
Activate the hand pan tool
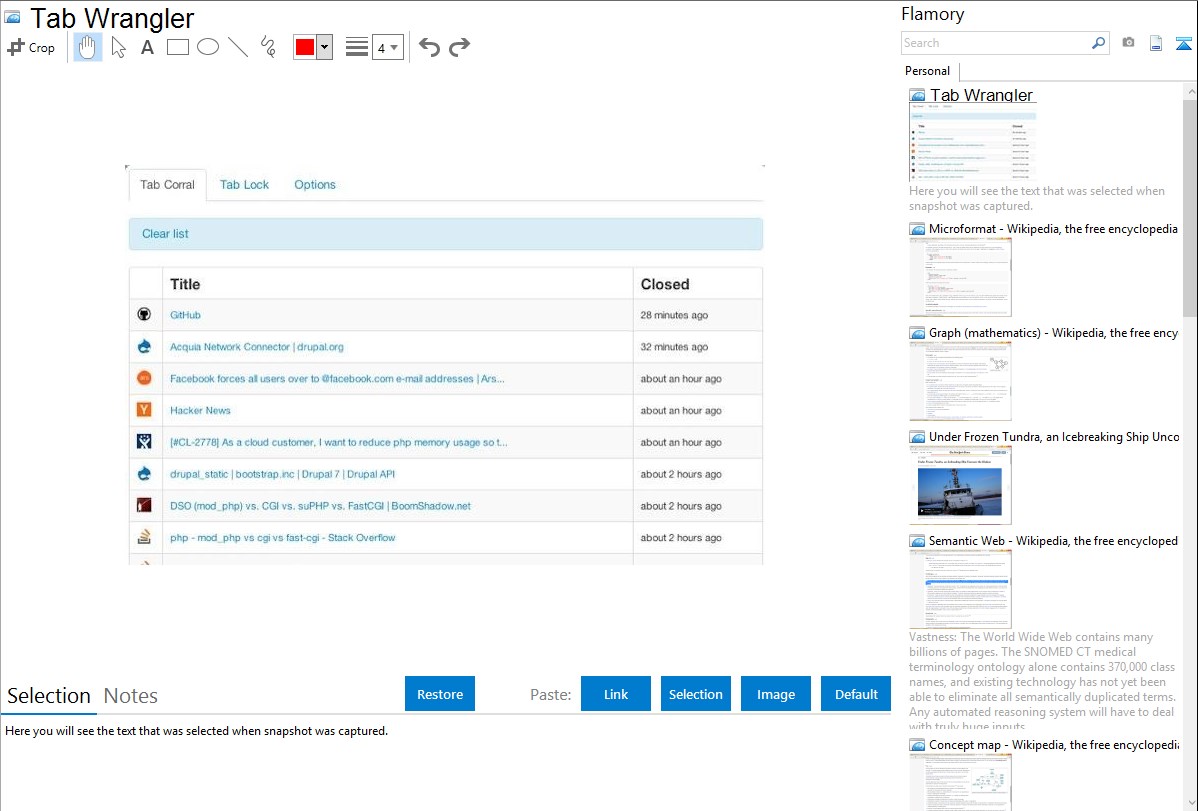[x=87, y=47]
